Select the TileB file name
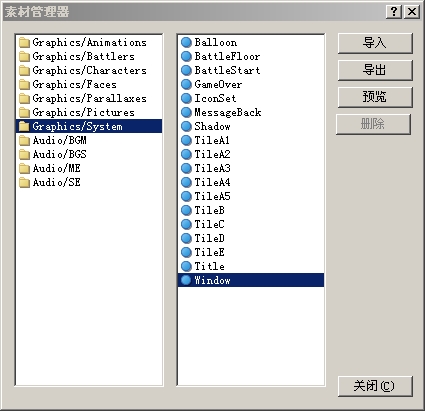Screen dimensions: 425x411 click(x=209, y=211)
